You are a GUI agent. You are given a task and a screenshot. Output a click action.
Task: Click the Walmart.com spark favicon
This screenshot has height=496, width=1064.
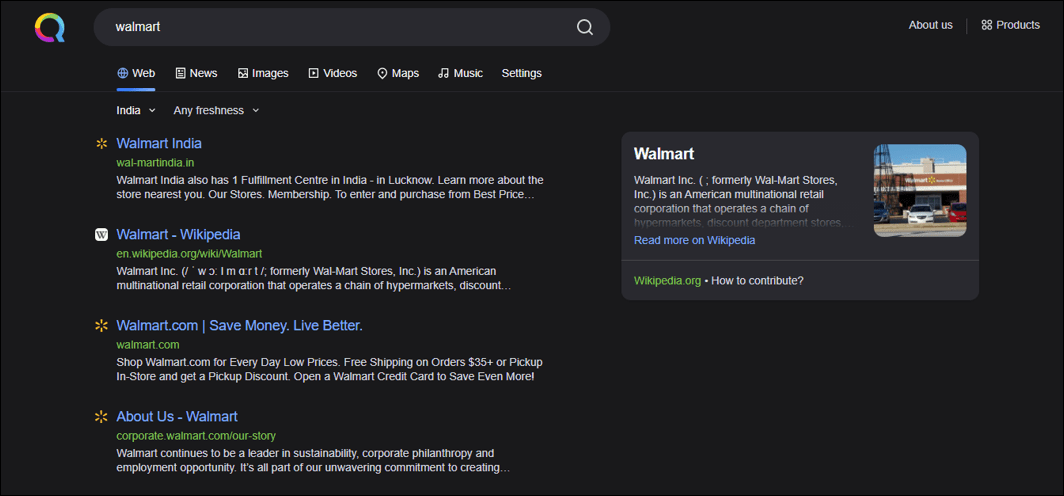(x=101, y=326)
